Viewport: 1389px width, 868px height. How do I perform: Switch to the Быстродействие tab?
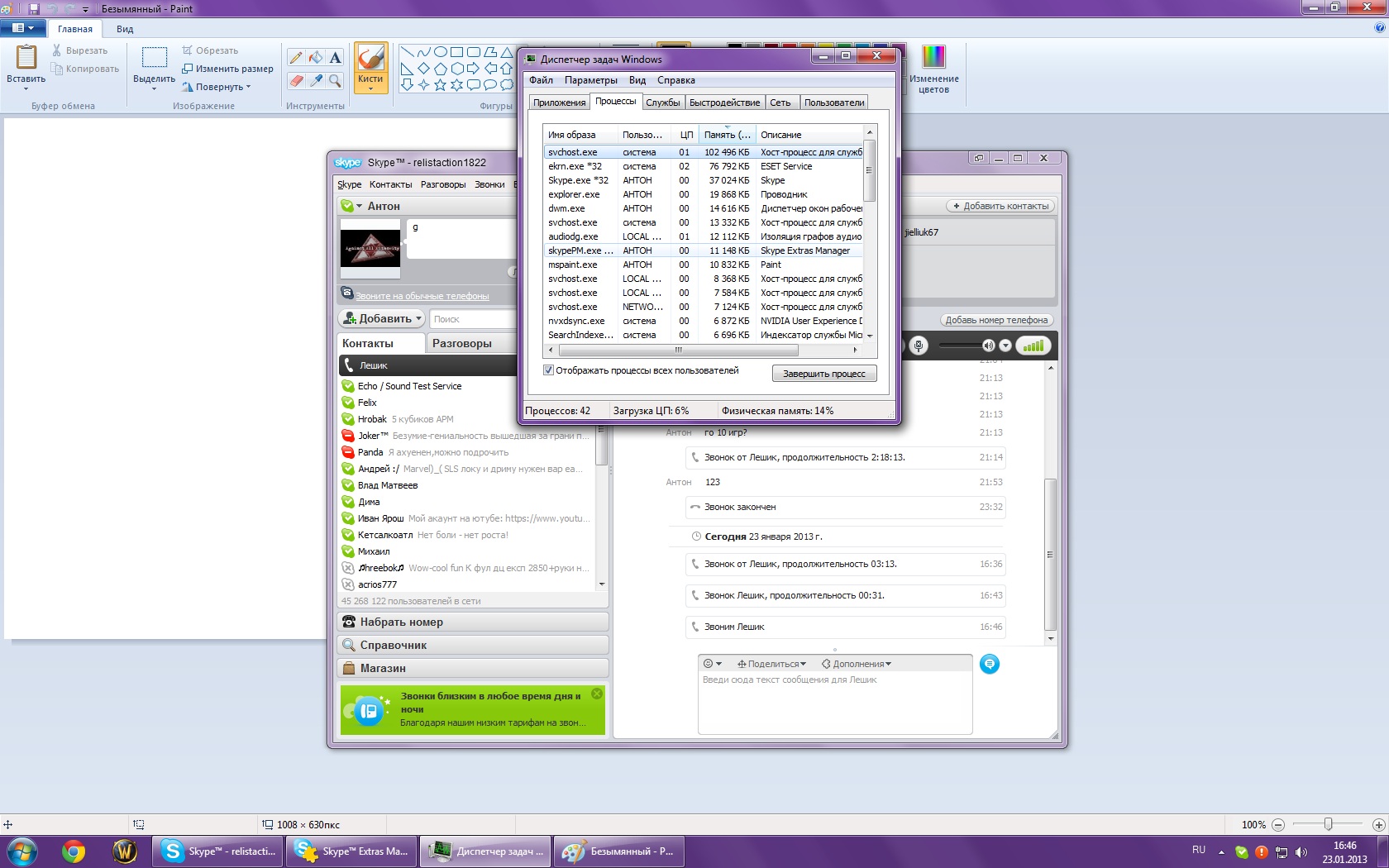(x=725, y=103)
